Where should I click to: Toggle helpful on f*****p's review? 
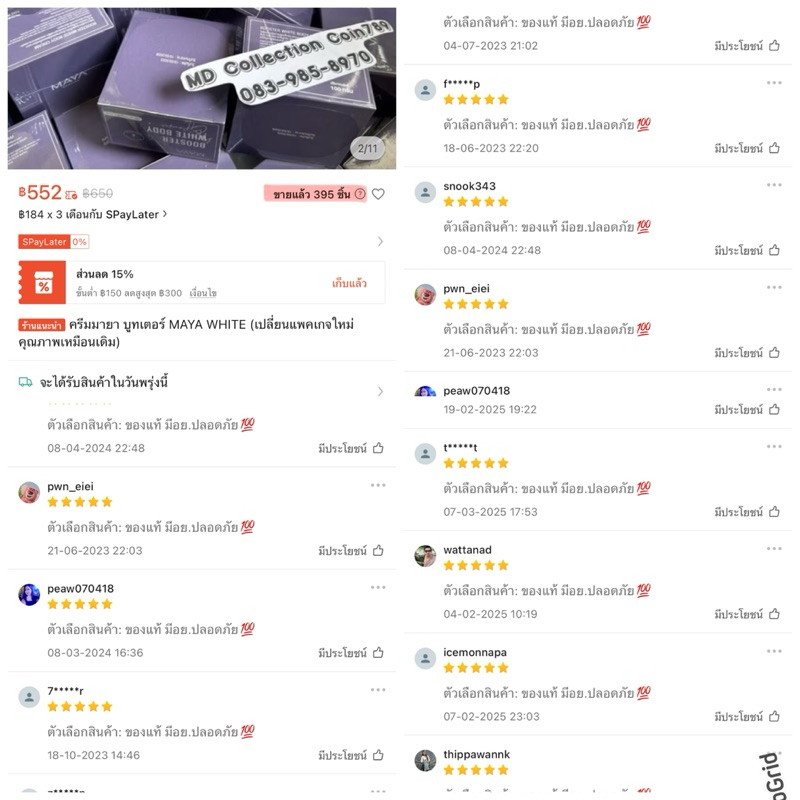(x=774, y=148)
